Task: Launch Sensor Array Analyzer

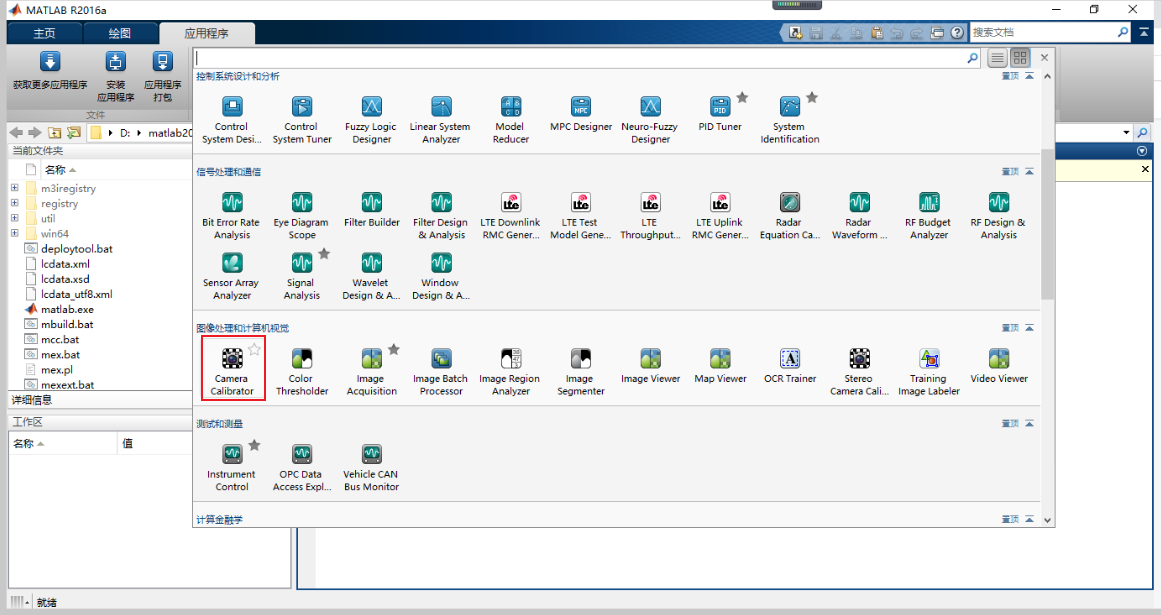Action: pos(232,276)
